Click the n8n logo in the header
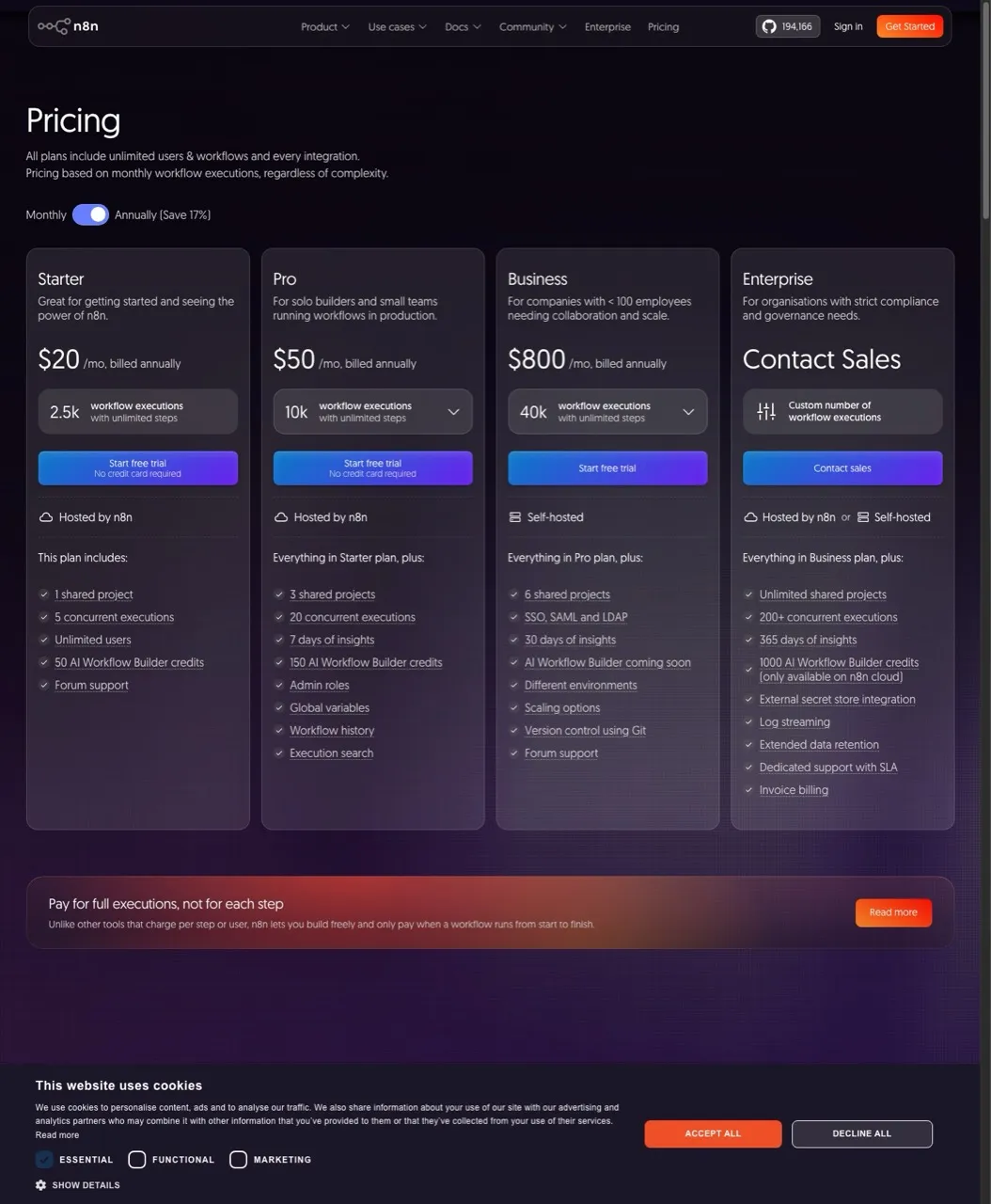991x1204 pixels. coord(68,26)
